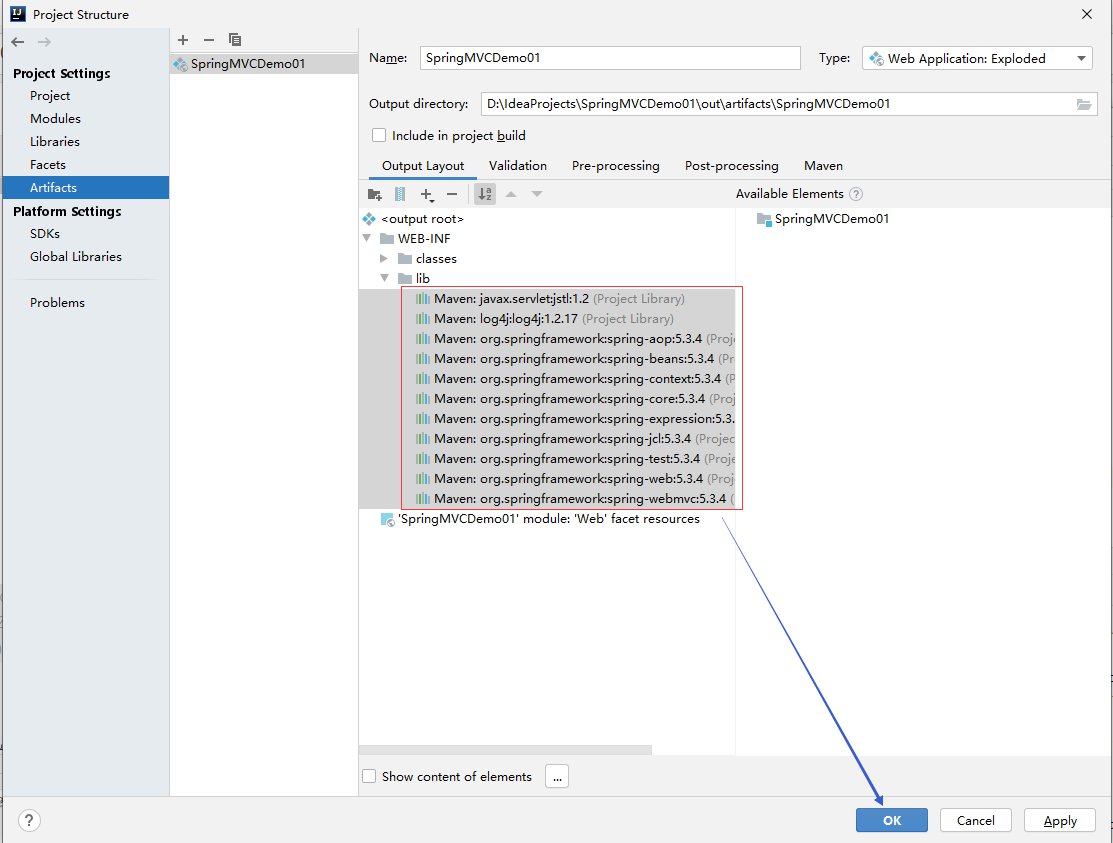The width and height of the screenshot is (1113, 843).
Task: Switch to the Validation tab
Action: pyautogui.click(x=518, y=166)
